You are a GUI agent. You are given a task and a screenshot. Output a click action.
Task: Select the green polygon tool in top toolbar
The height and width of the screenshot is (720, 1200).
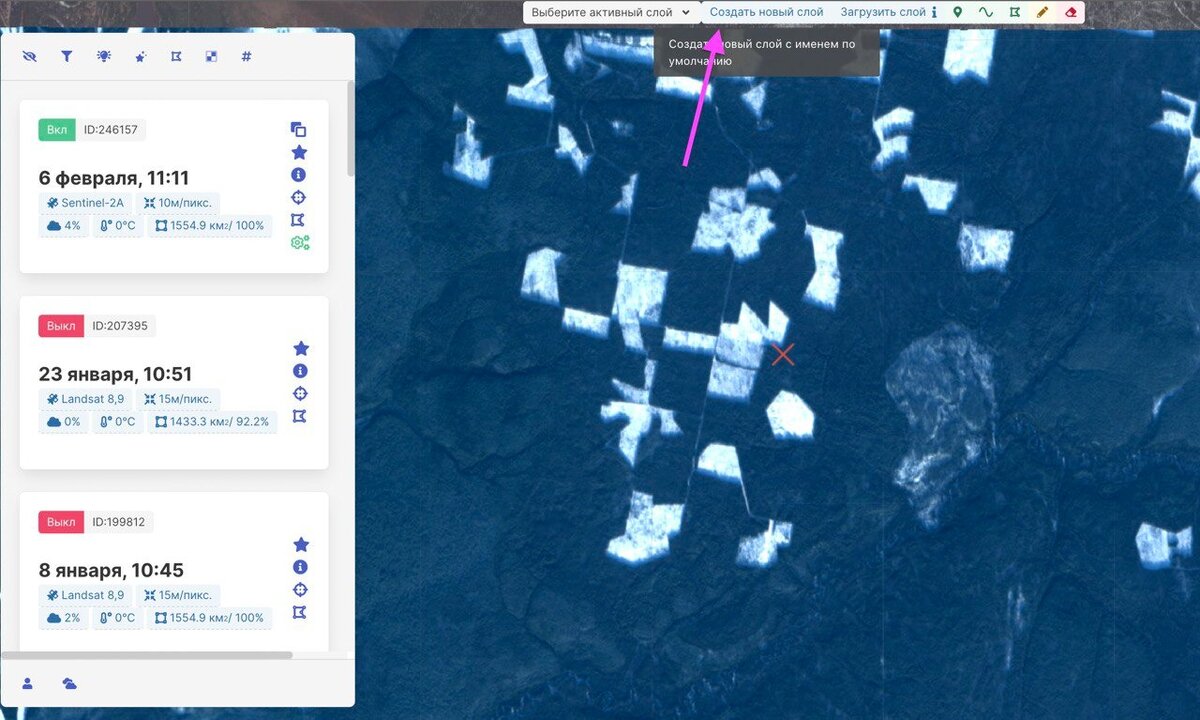[1014, 12]
